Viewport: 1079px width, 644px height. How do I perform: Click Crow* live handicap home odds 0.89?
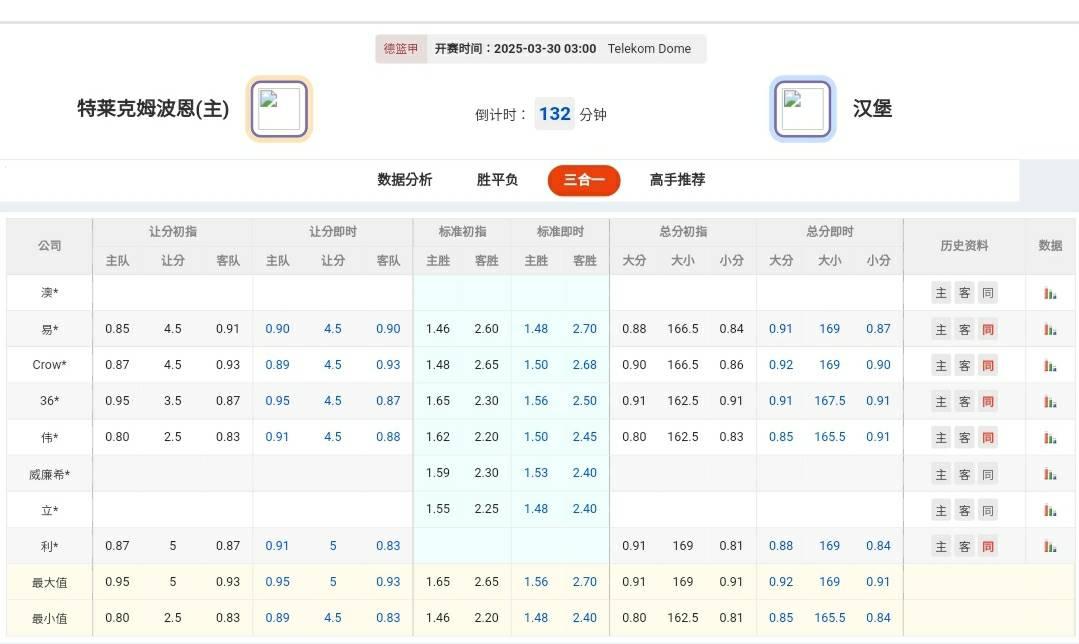point(277,365)
